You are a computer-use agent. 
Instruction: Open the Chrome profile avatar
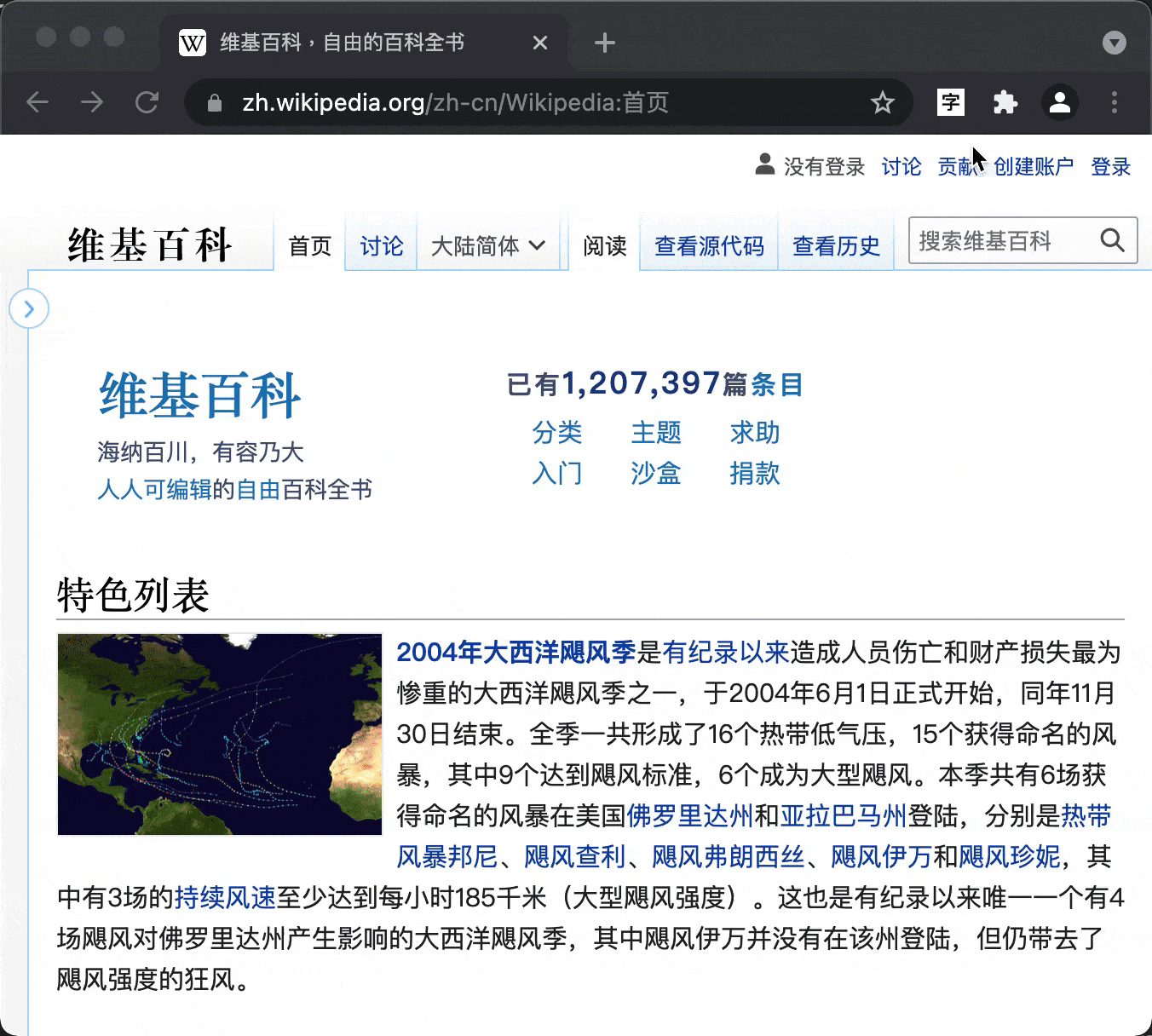coord(1060,103)
